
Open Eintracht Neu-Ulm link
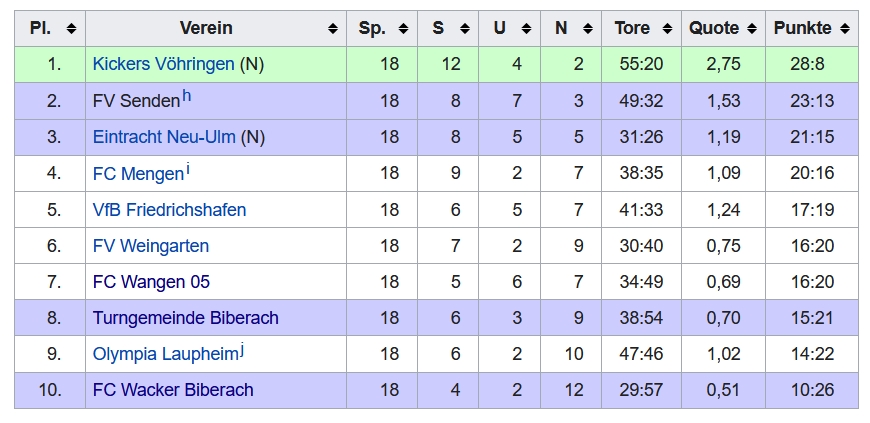[x=164, y=137]
